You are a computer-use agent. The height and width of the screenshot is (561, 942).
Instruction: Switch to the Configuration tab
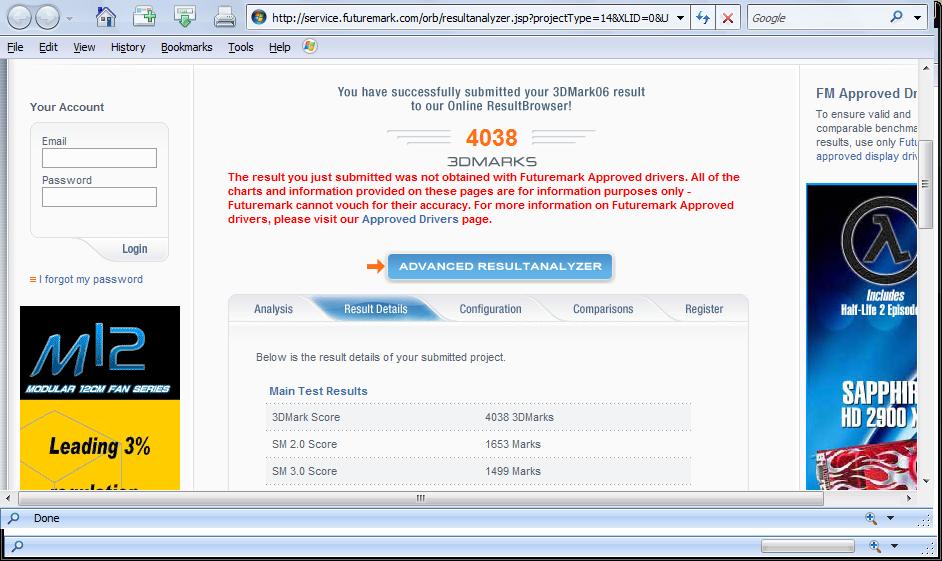(x=490, y=309)
